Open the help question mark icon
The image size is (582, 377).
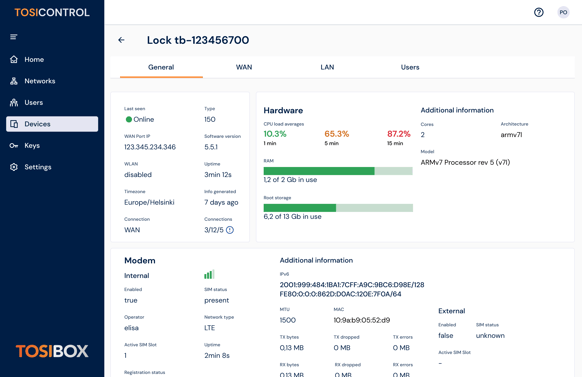point(539,12)
